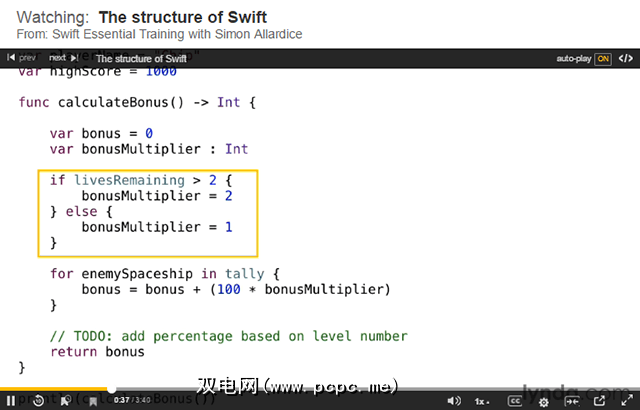640x410 pixels.
Task: Click the paused video code frame
Action: (x=320, y=228)
